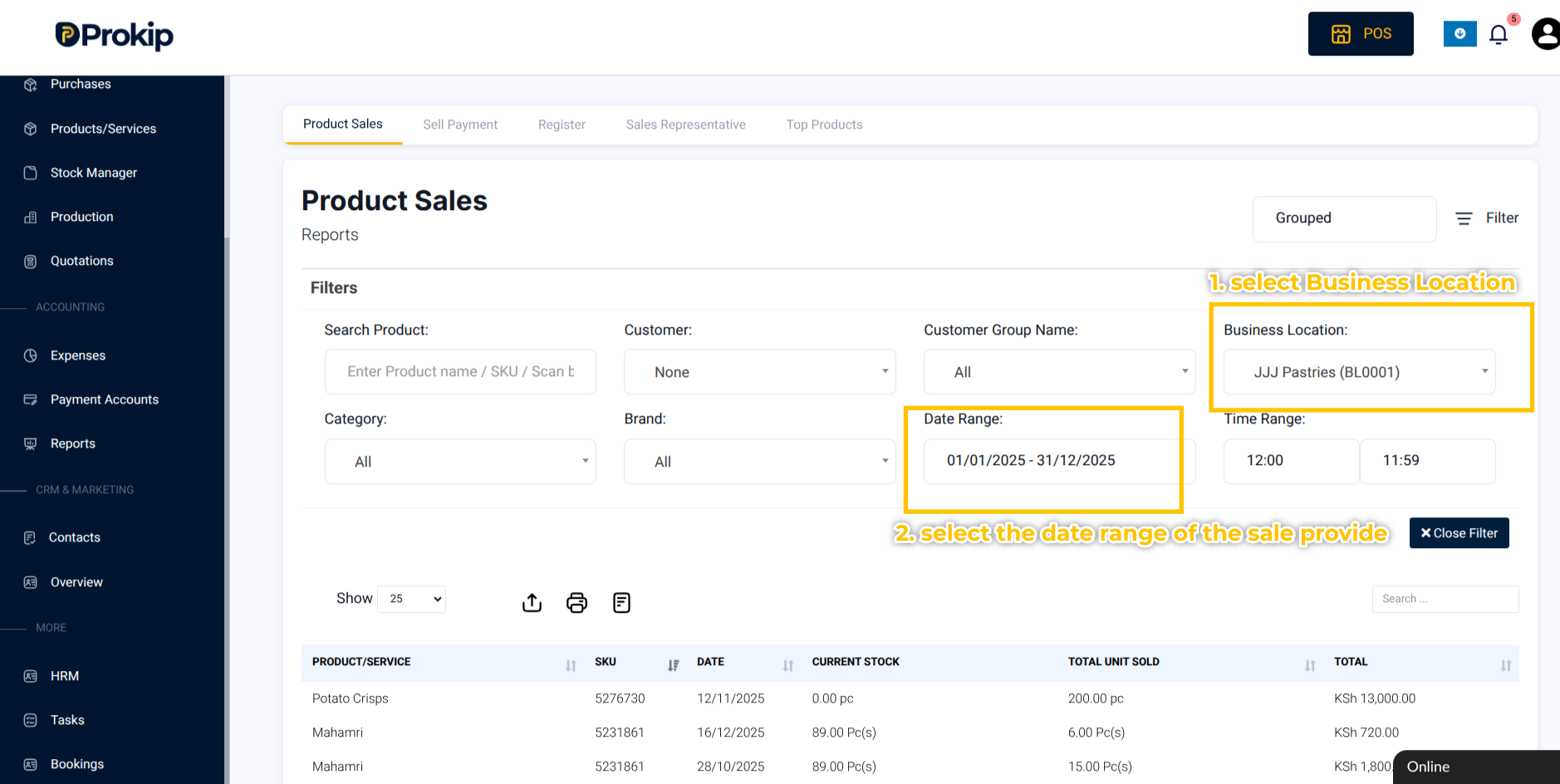Select the KSh 720.00 total cell
This screenshot has height=784, width=1560.
(x=1366, y=733)
